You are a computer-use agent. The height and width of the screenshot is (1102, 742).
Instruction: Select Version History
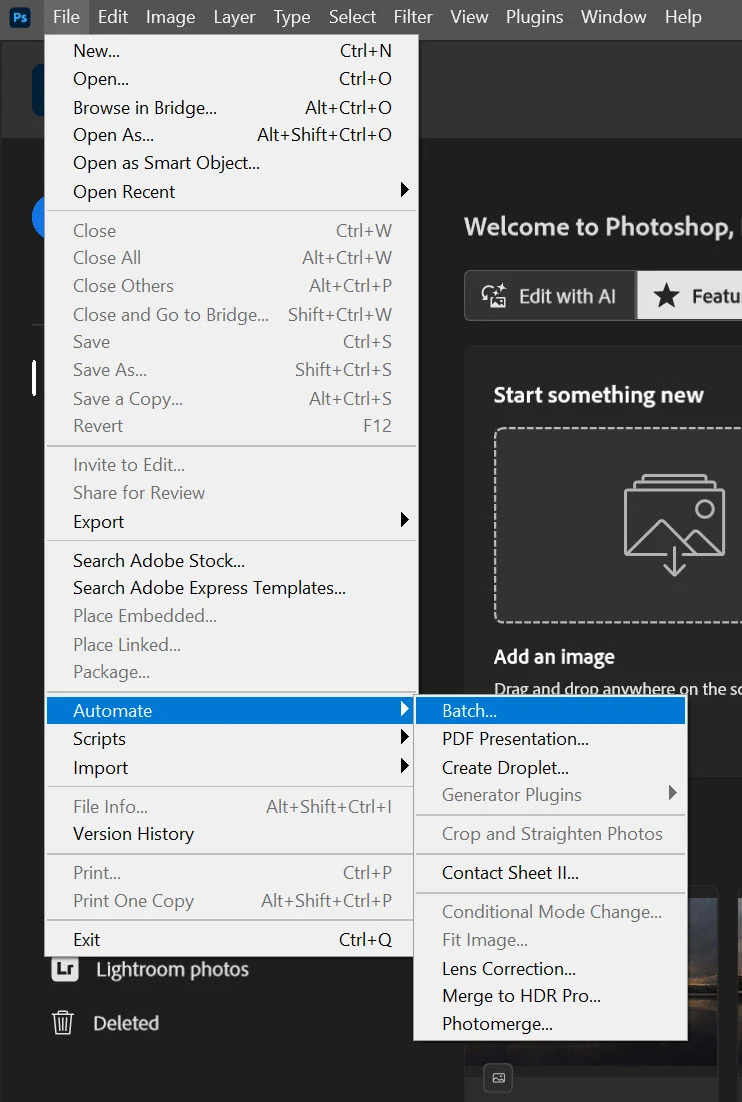pos(231,834)
